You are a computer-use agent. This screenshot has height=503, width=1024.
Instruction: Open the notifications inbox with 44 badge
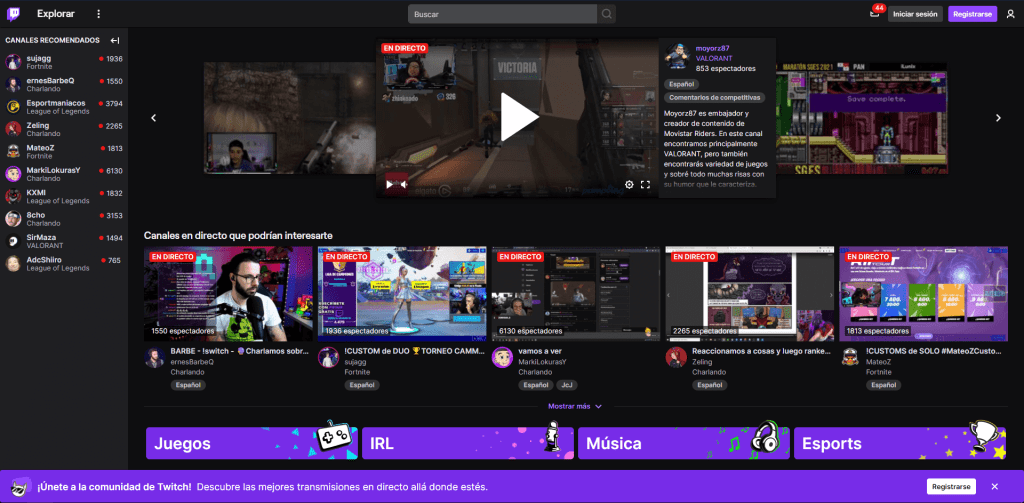point(875,14)
